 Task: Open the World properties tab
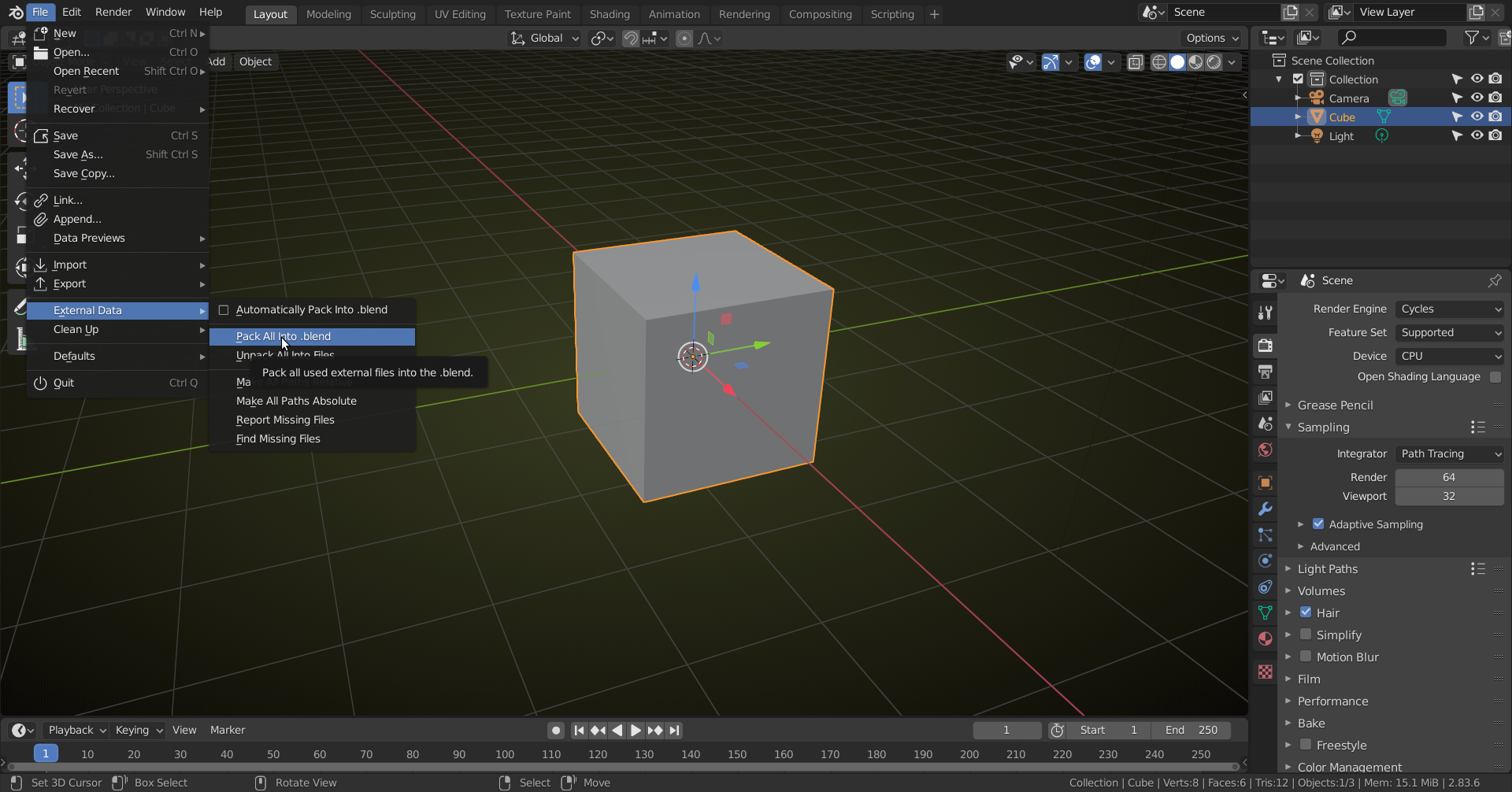[1266, 450]
